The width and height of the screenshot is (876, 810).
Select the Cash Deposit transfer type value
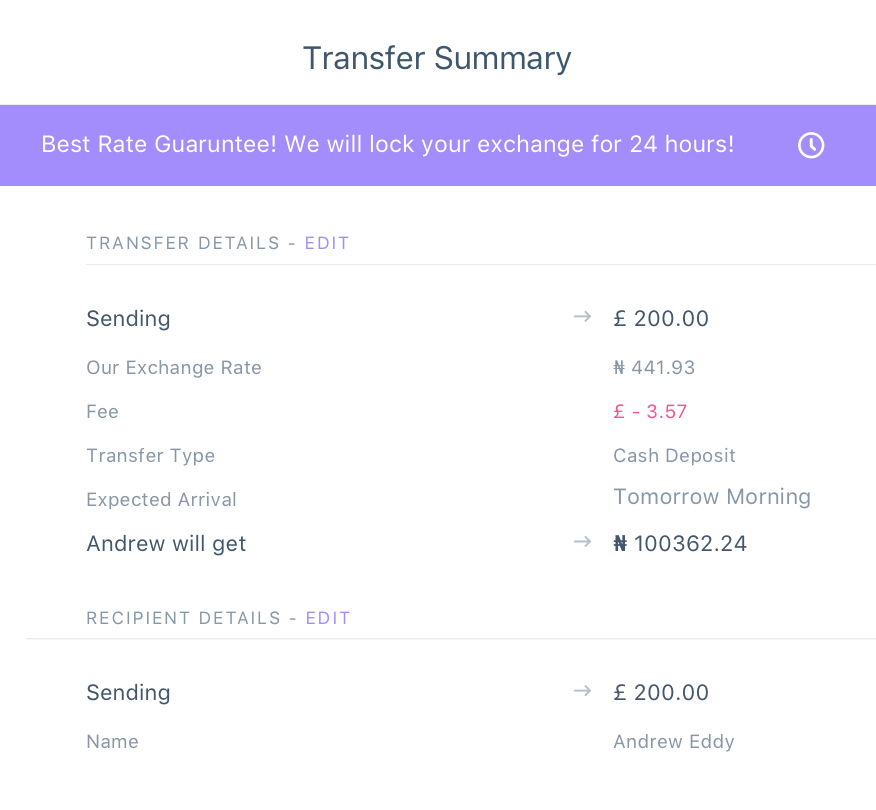(674, 456)
